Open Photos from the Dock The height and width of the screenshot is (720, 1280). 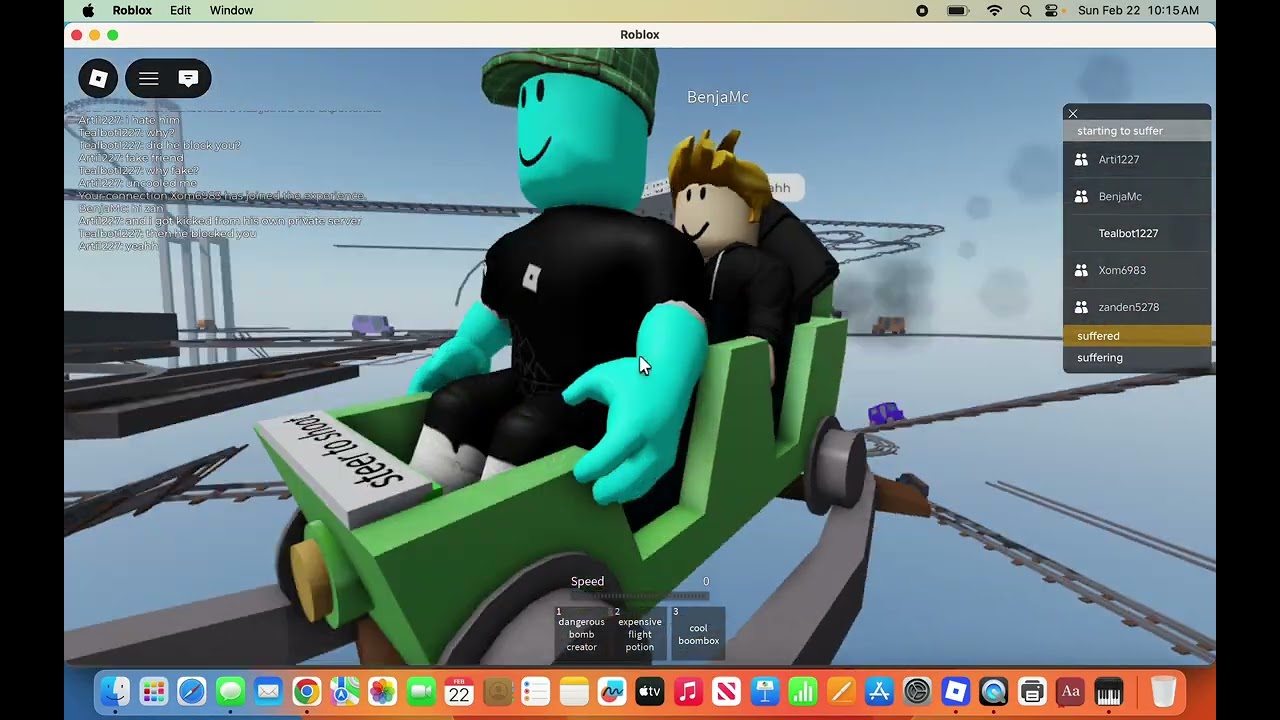click(383, 691)
